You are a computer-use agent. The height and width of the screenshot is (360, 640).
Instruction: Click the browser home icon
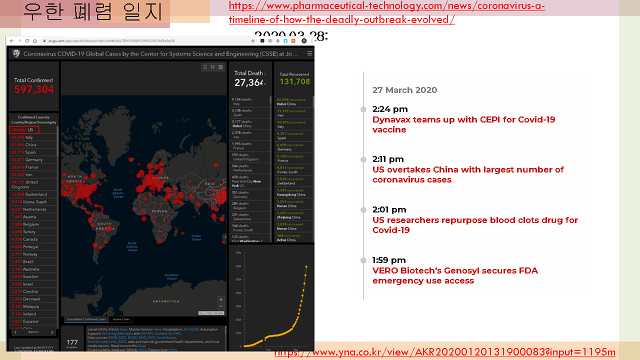click(35, 41)
